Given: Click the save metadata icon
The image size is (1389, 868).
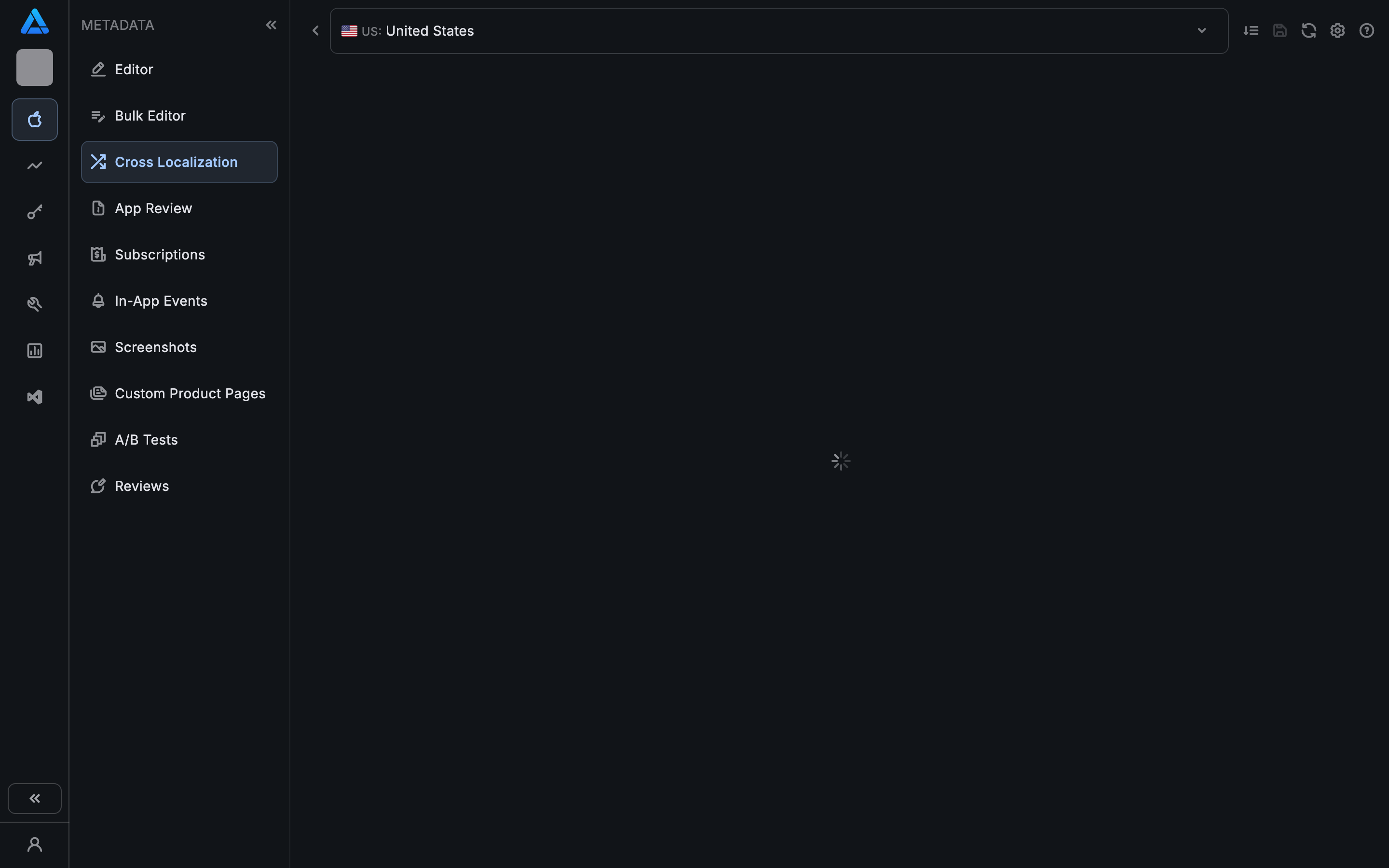Looking at the screenshot, I should point(1280,30).
